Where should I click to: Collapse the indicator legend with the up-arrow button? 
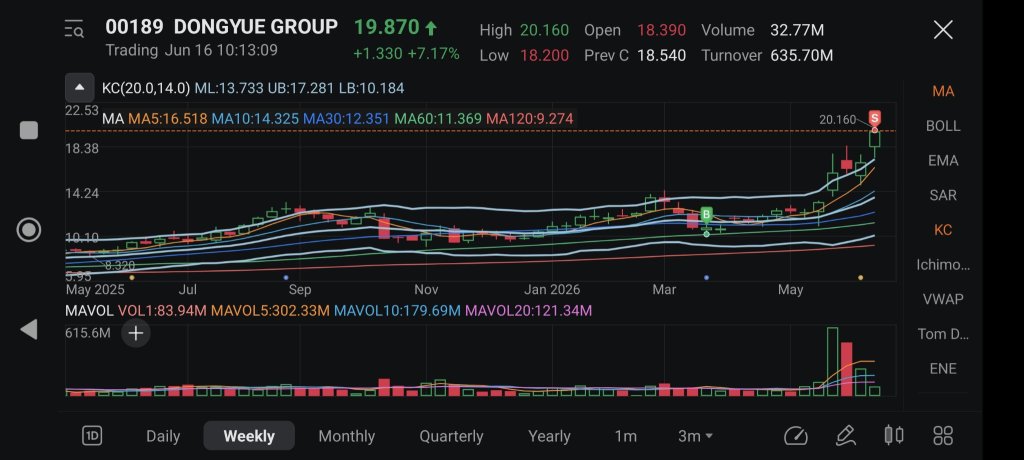coord(80,88)
